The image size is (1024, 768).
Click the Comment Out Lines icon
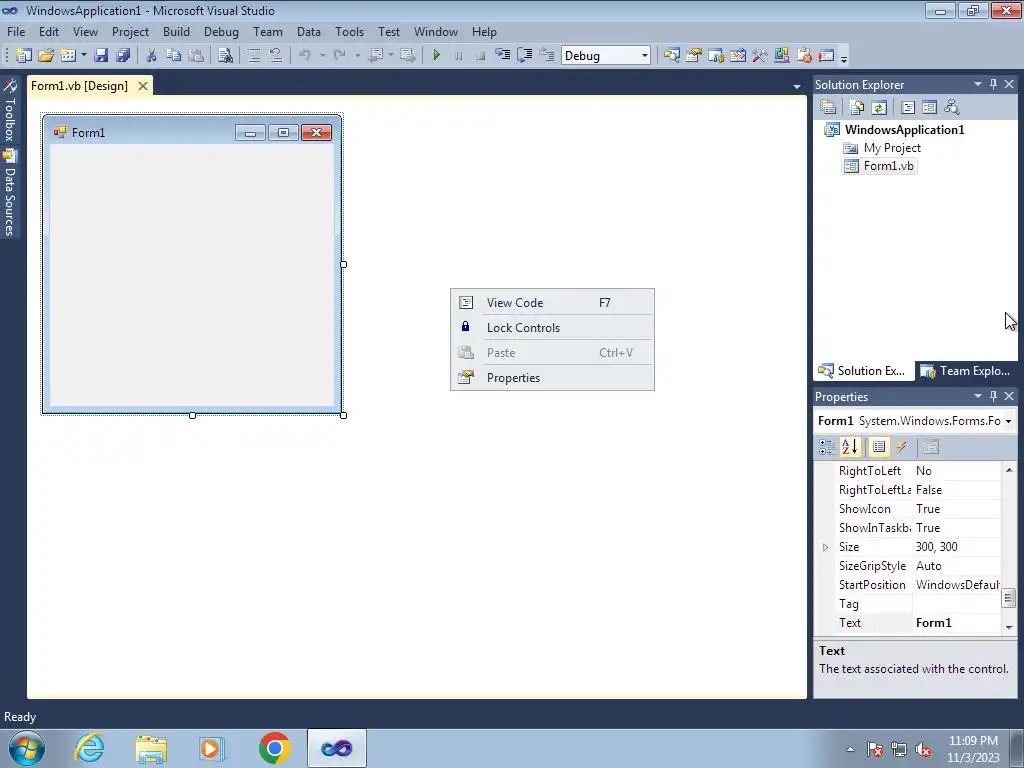pyautogui.click(x=254, y=56)
